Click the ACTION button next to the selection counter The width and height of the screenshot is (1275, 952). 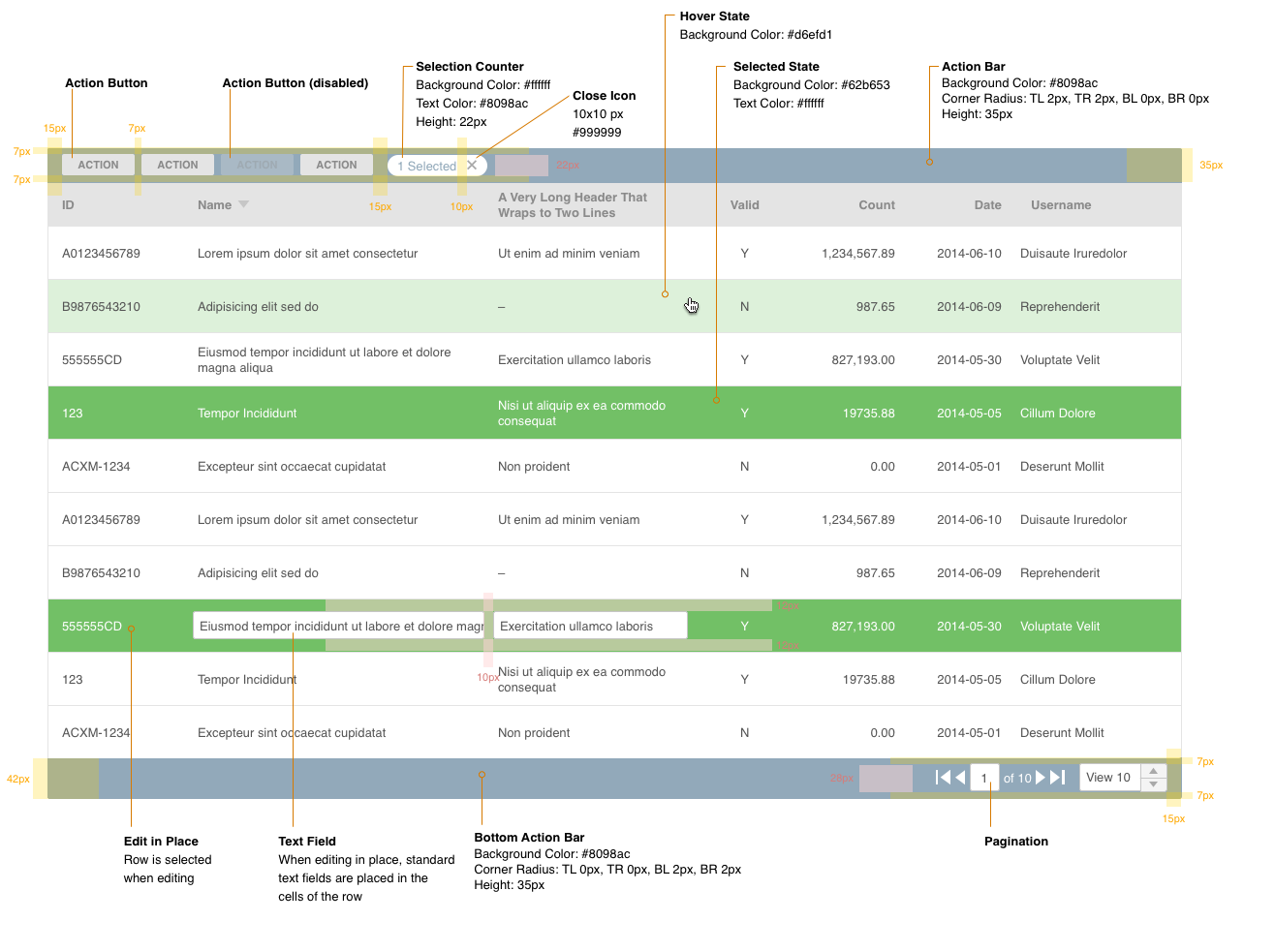click(336, 166)
